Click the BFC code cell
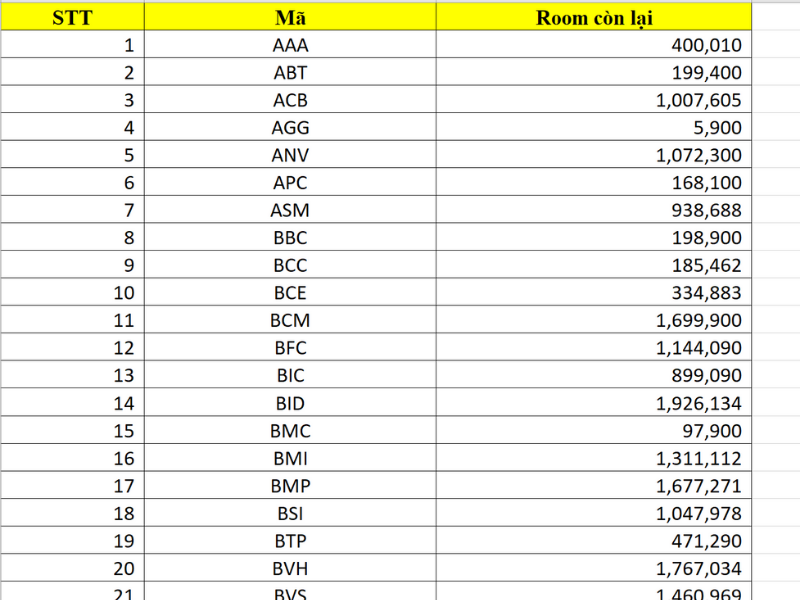This screenshot has width=800, height=600. (x=290, y=348)
